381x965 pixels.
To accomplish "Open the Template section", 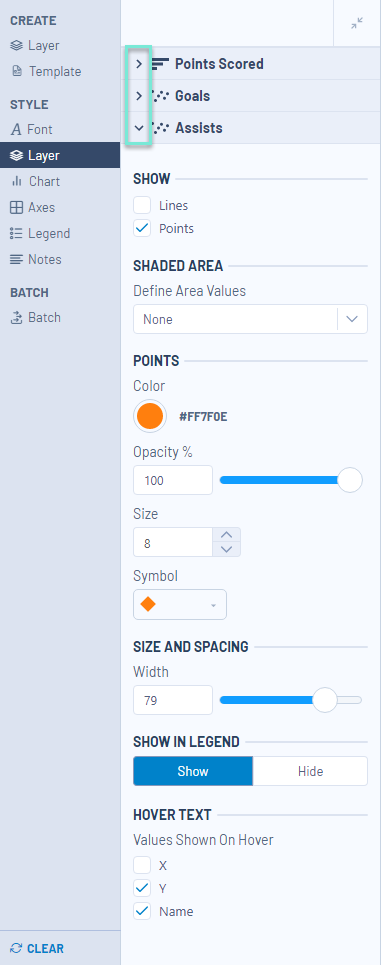I will [x=46, y=71].
